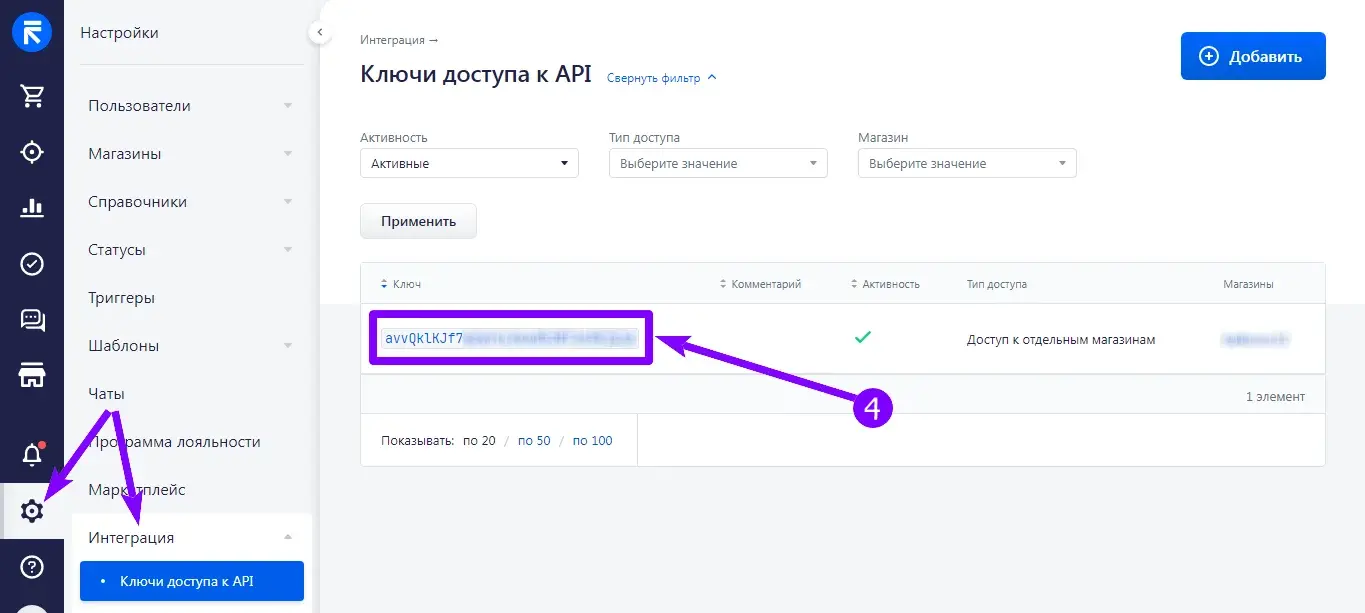
Task: Collapse the settings sidebar with the chevron
Action: tap(319, 32)
